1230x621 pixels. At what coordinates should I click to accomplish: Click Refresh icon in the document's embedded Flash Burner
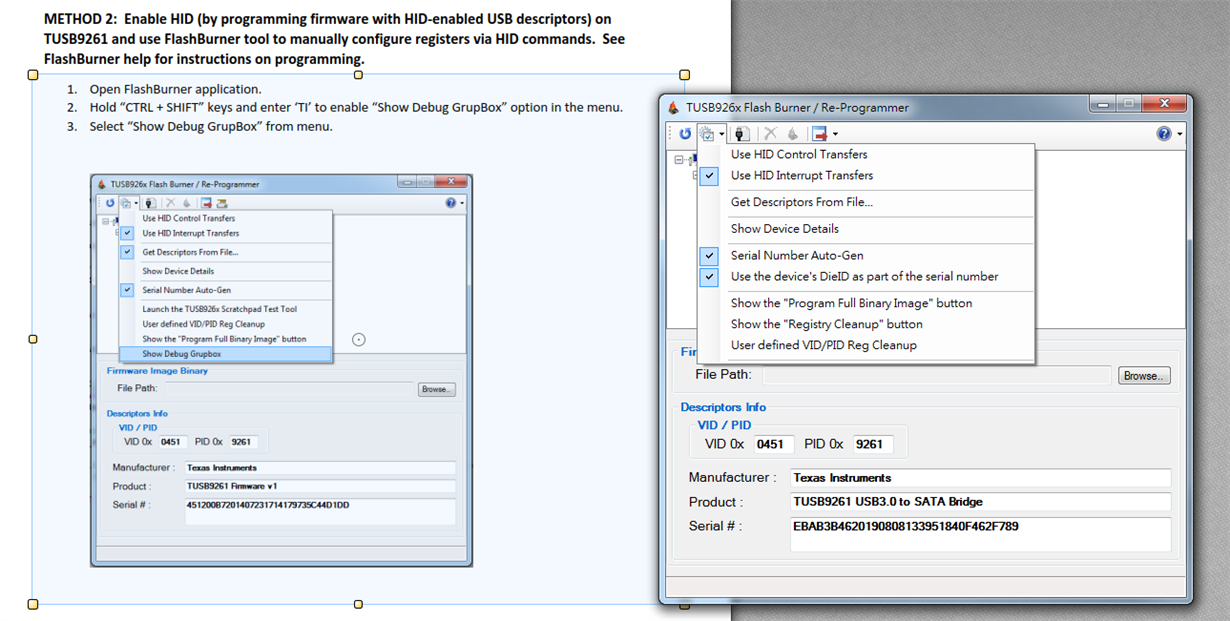pyautogui.click(x=110, y=203)
